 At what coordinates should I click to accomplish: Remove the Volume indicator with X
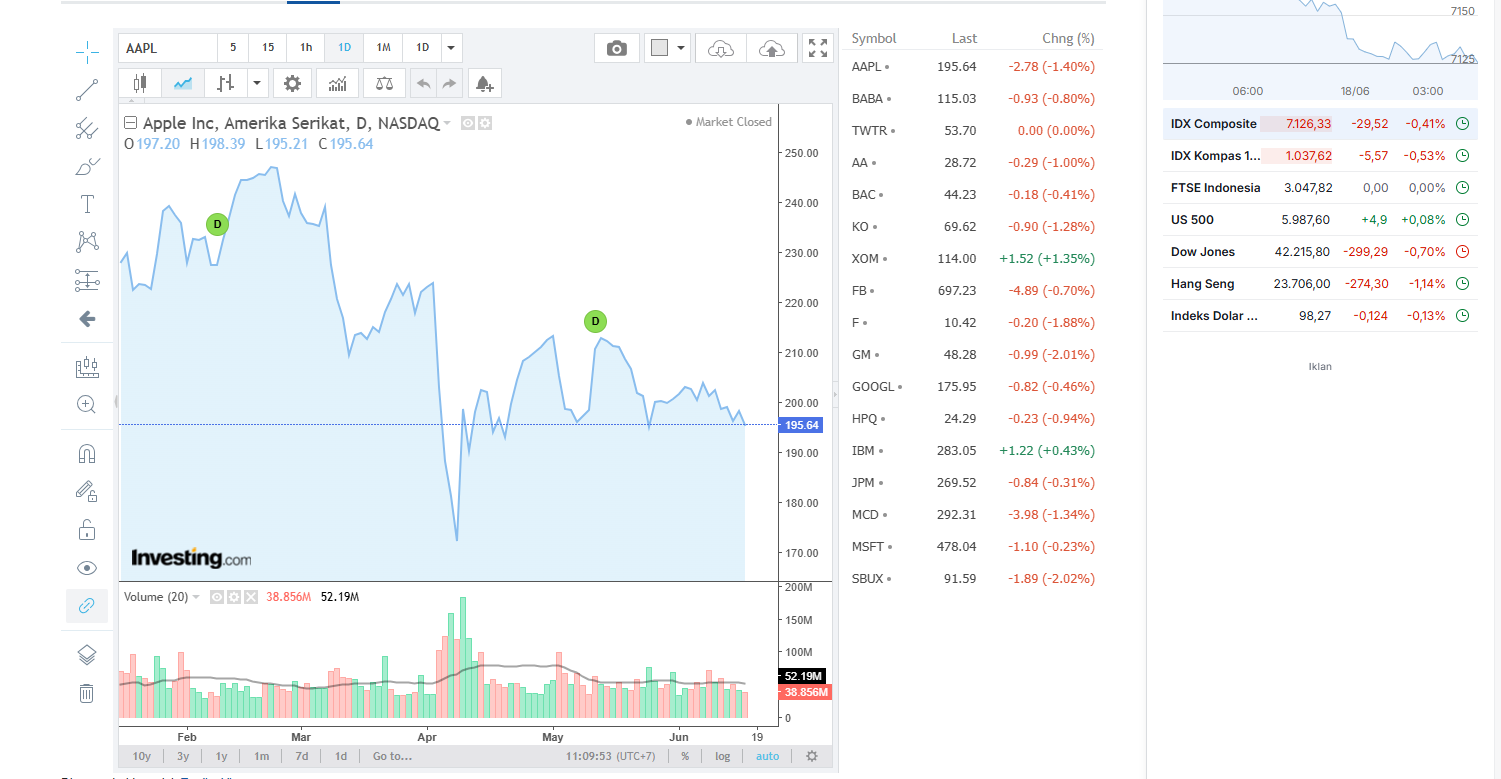click(251, 597)
